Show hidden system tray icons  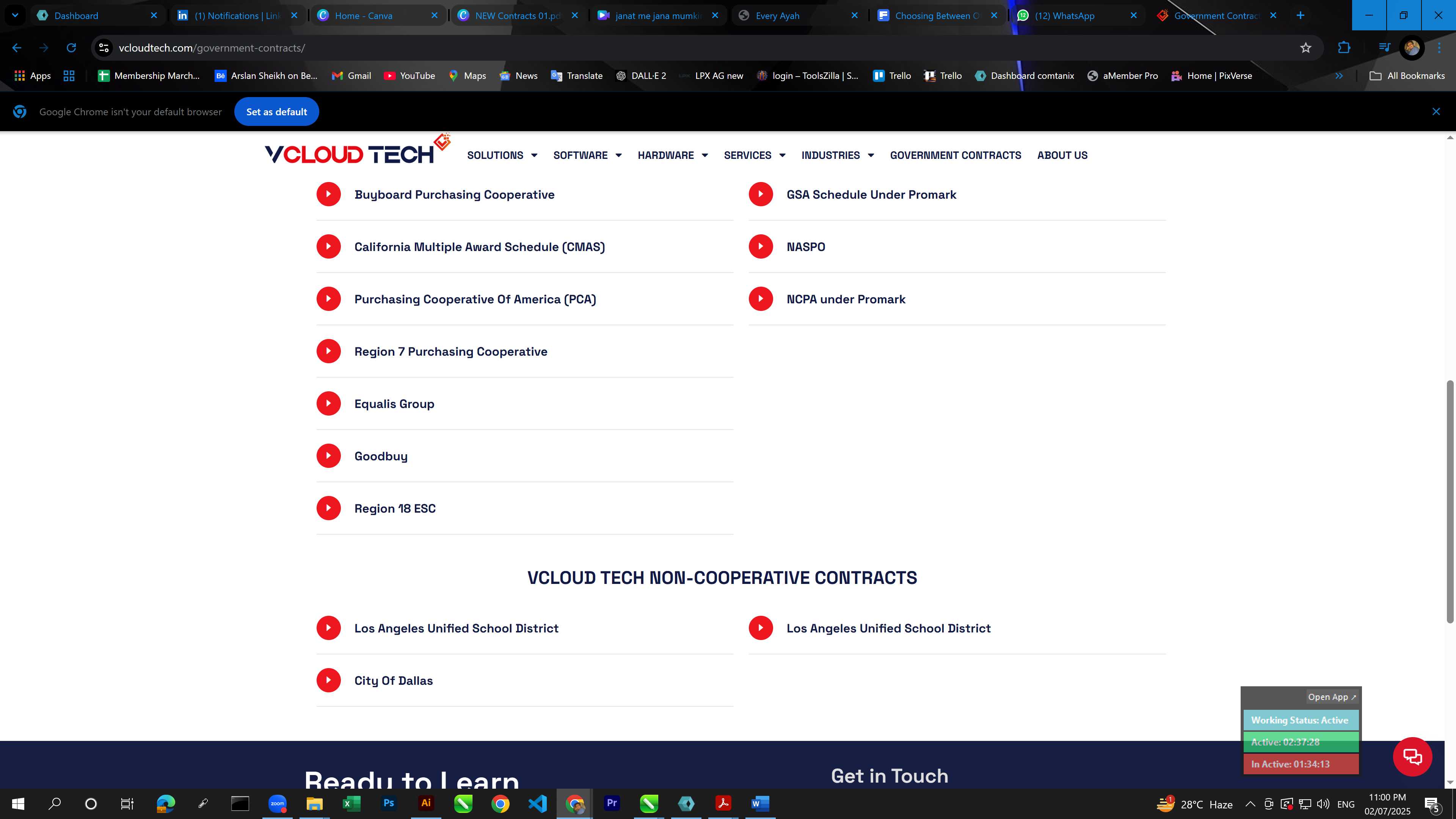(x=1250, y=804)
